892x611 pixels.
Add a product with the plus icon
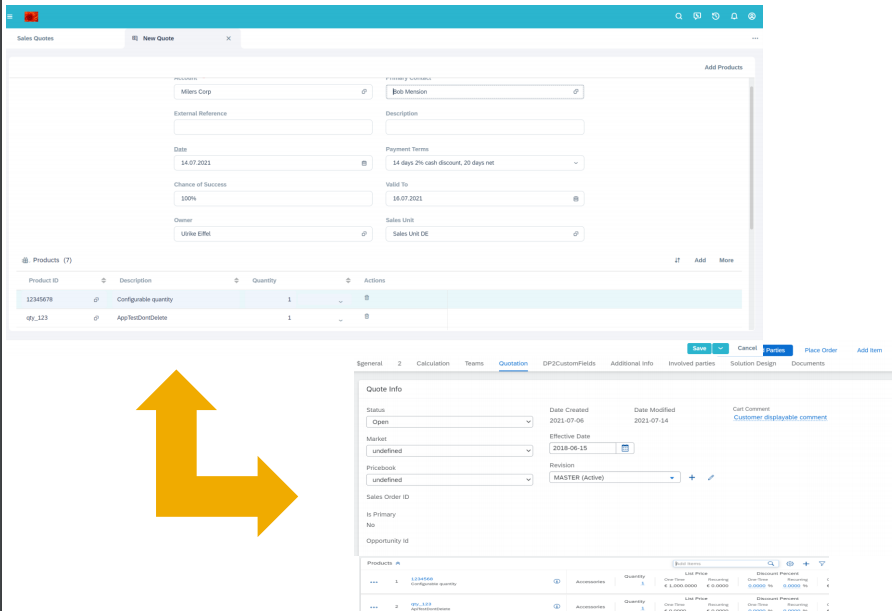pos(805,563)
